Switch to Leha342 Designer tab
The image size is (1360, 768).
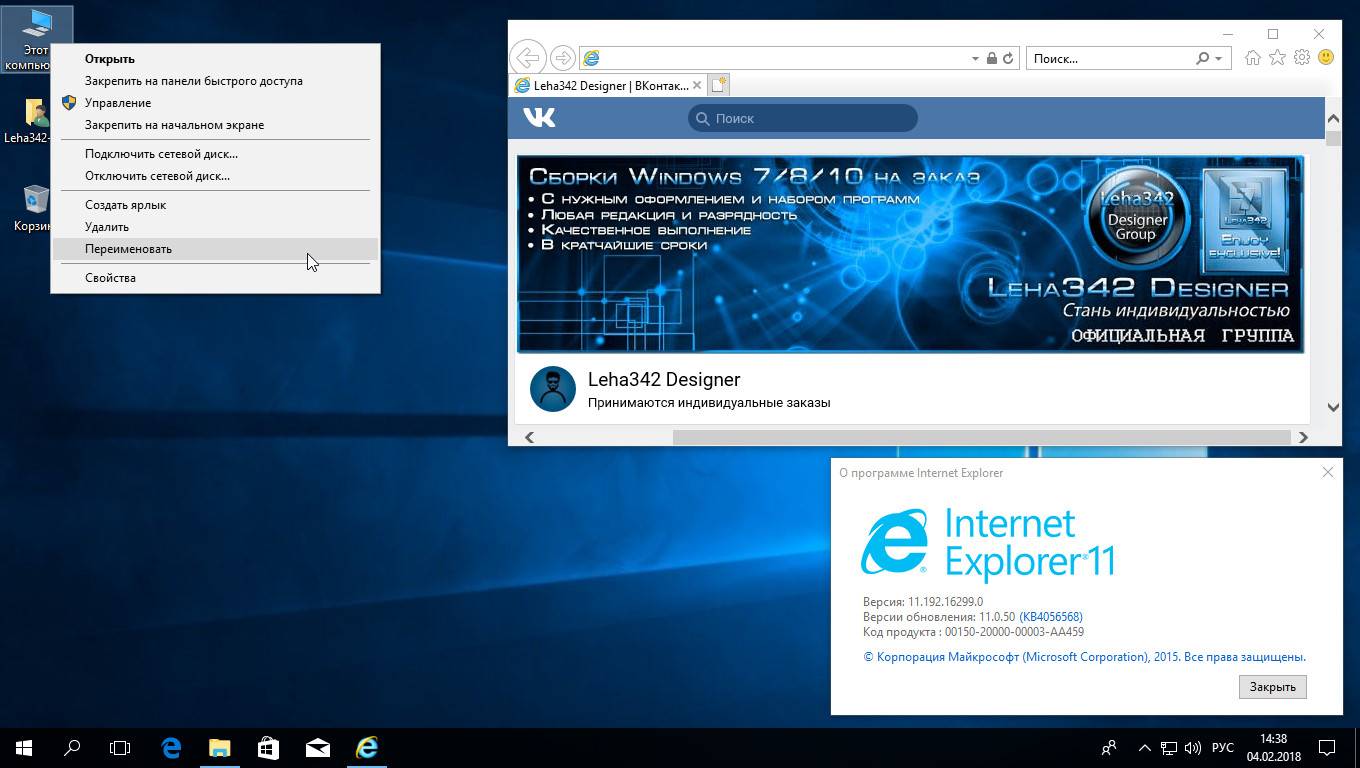point(610,86)
